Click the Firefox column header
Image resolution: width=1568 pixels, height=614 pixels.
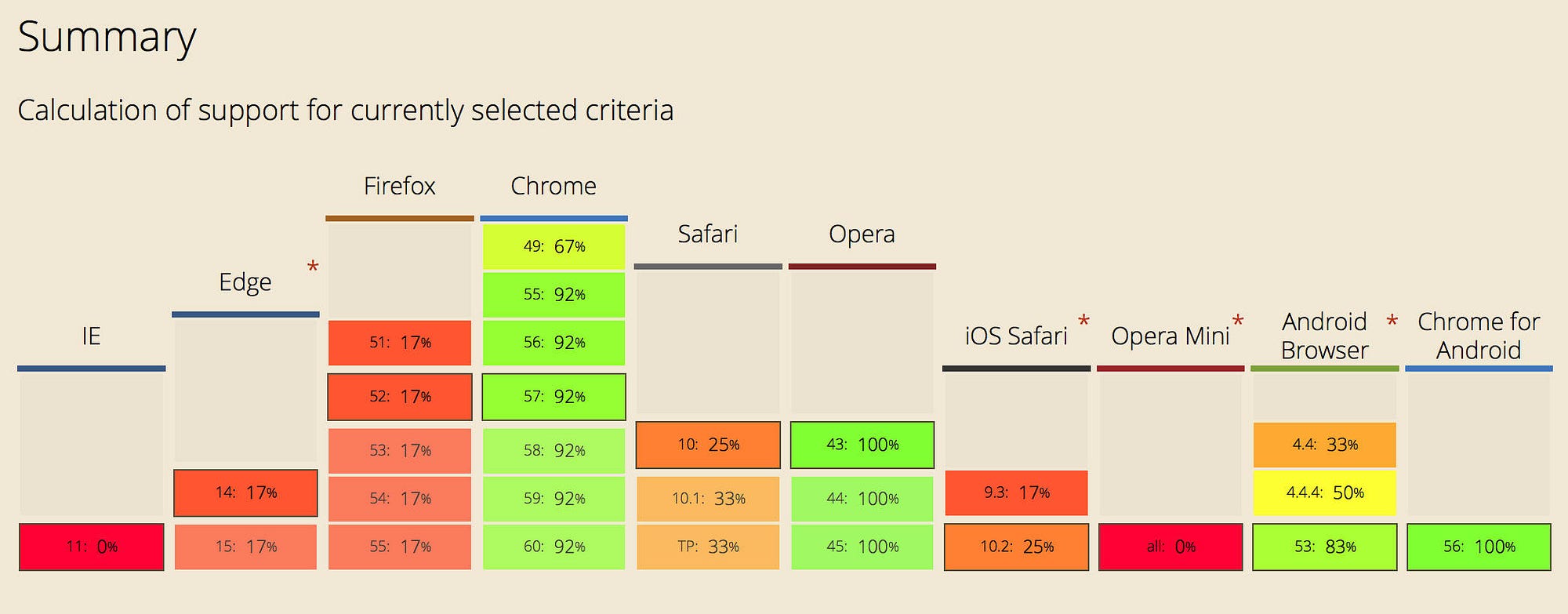tap(400, 186)
